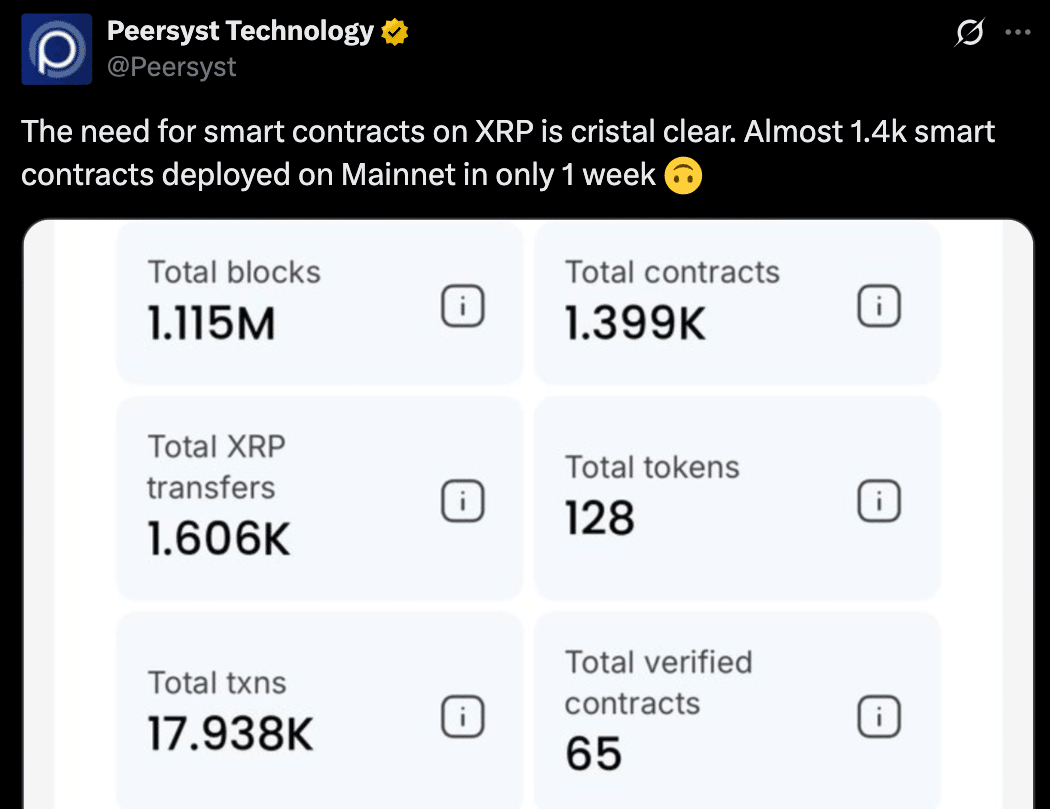
Task: Click the 1.606K XRP transfers value
Action: tap(218, 540)
